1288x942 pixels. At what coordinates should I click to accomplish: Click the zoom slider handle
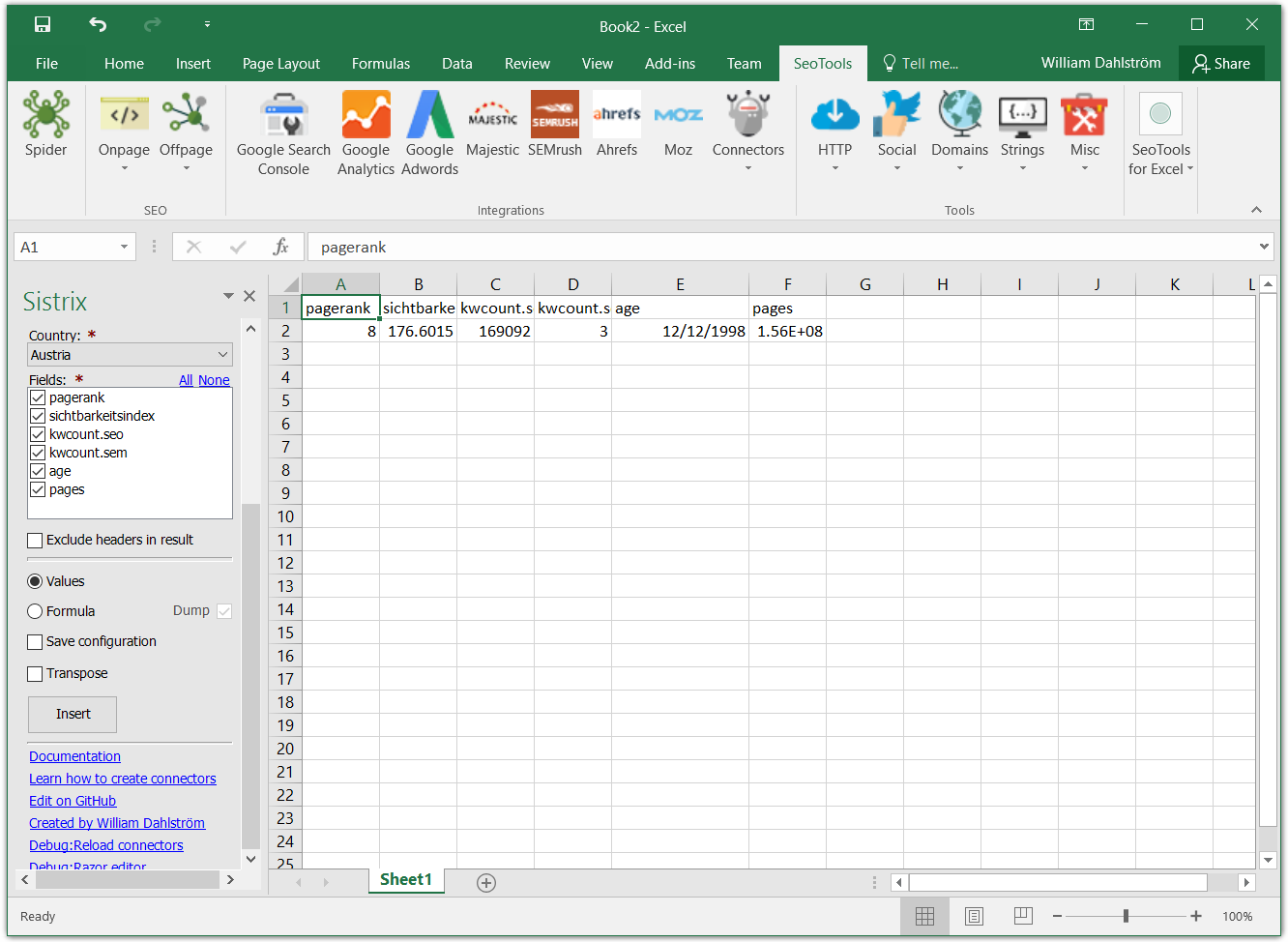tap(1126, 916)
